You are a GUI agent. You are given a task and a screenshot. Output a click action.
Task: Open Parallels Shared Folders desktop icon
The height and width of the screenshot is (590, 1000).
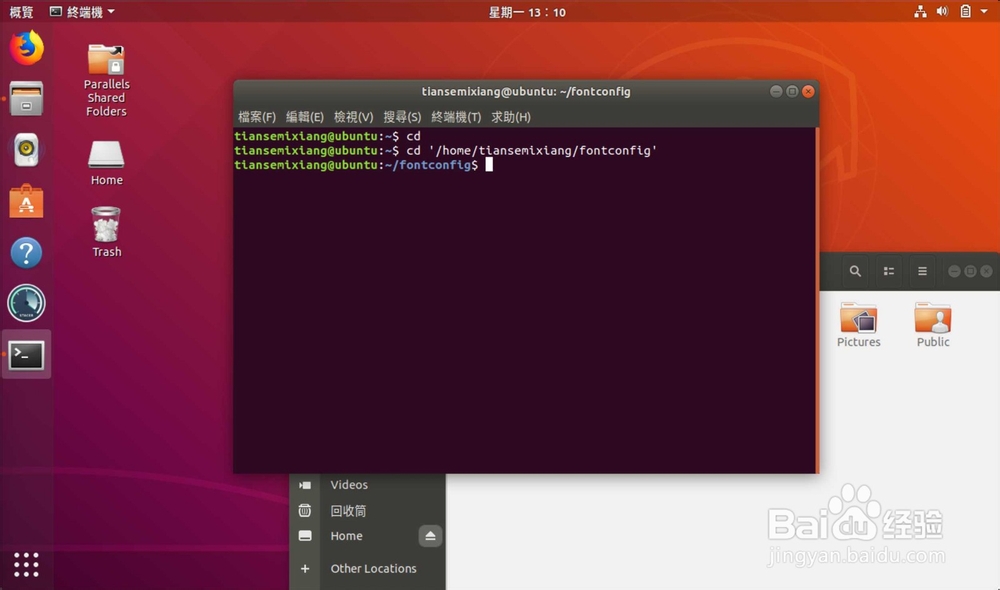pyautogui.click(x=107, y=80)
